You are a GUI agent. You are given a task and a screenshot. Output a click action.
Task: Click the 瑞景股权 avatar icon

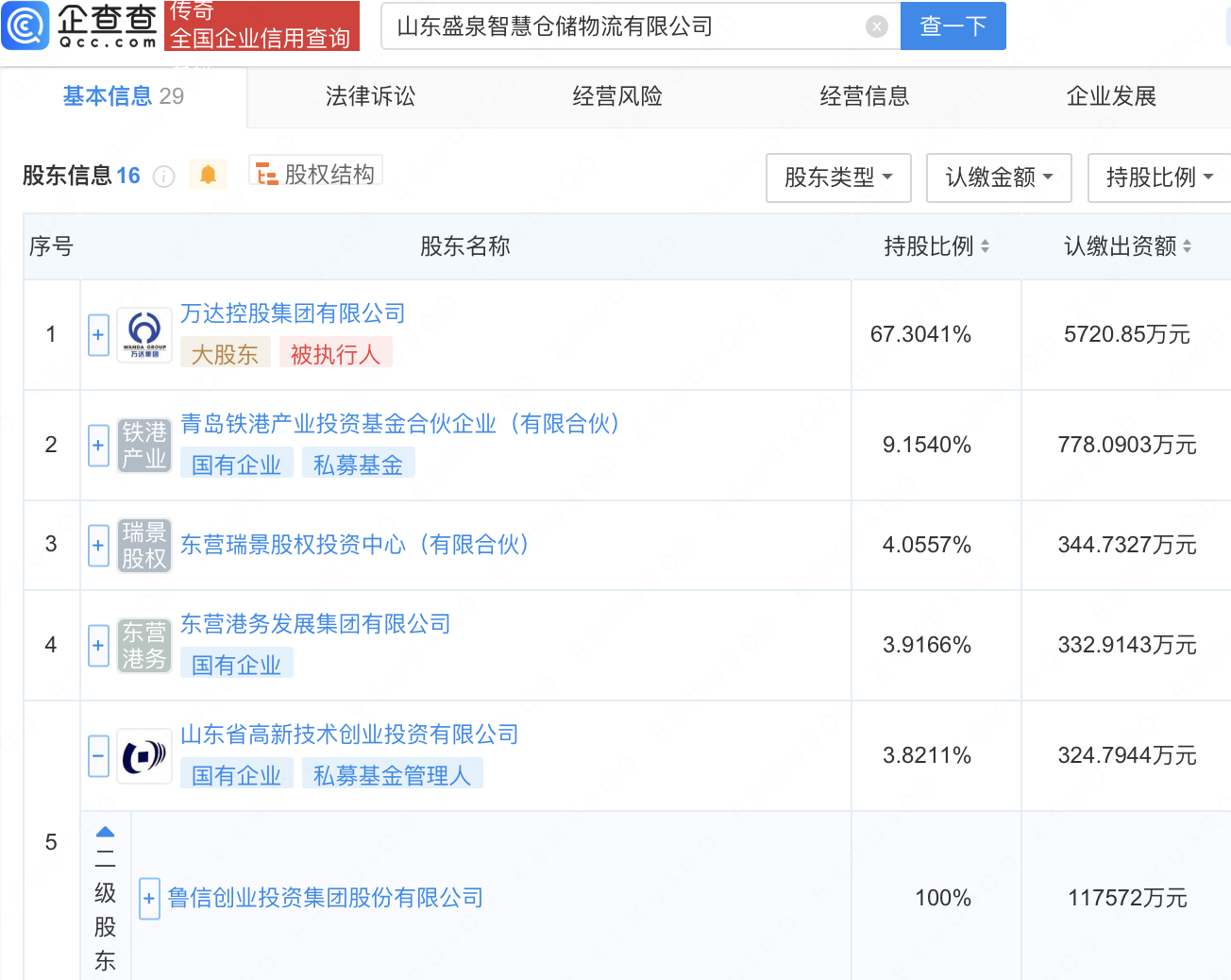coord(144,546)
